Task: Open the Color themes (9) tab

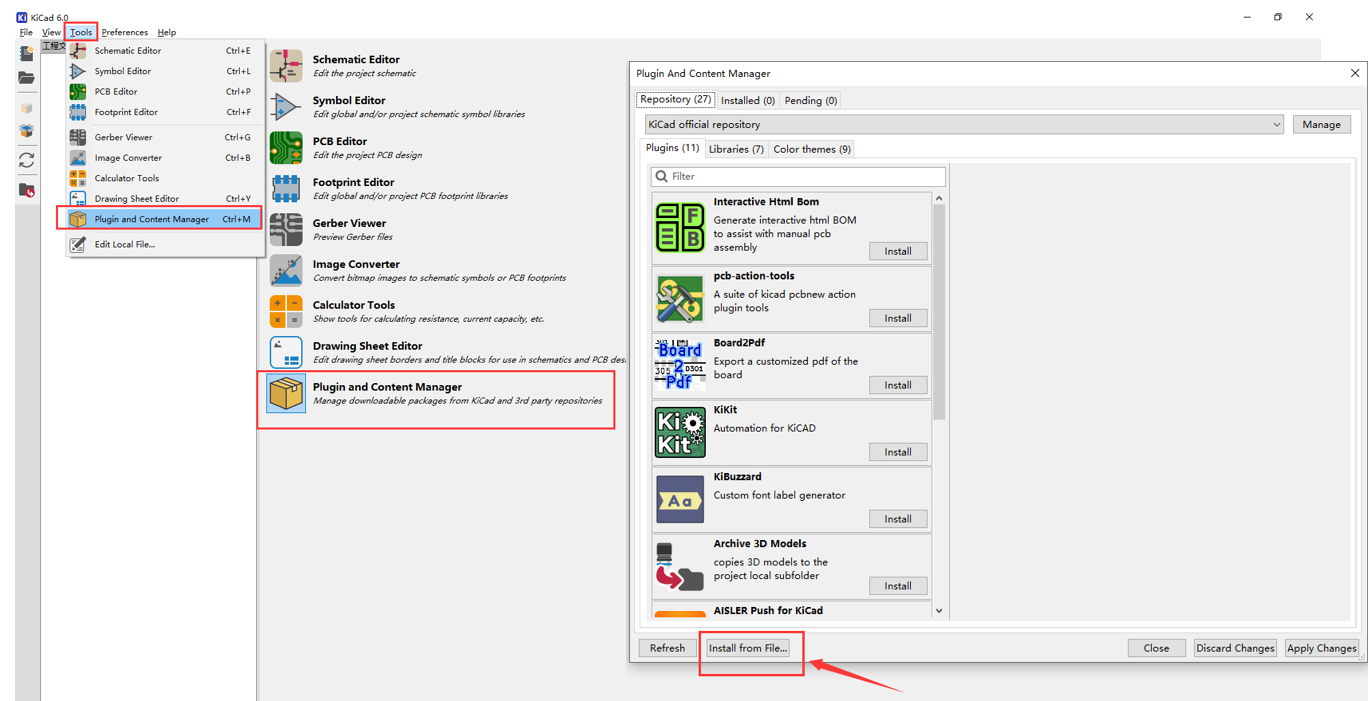Action: click(812, 149)
